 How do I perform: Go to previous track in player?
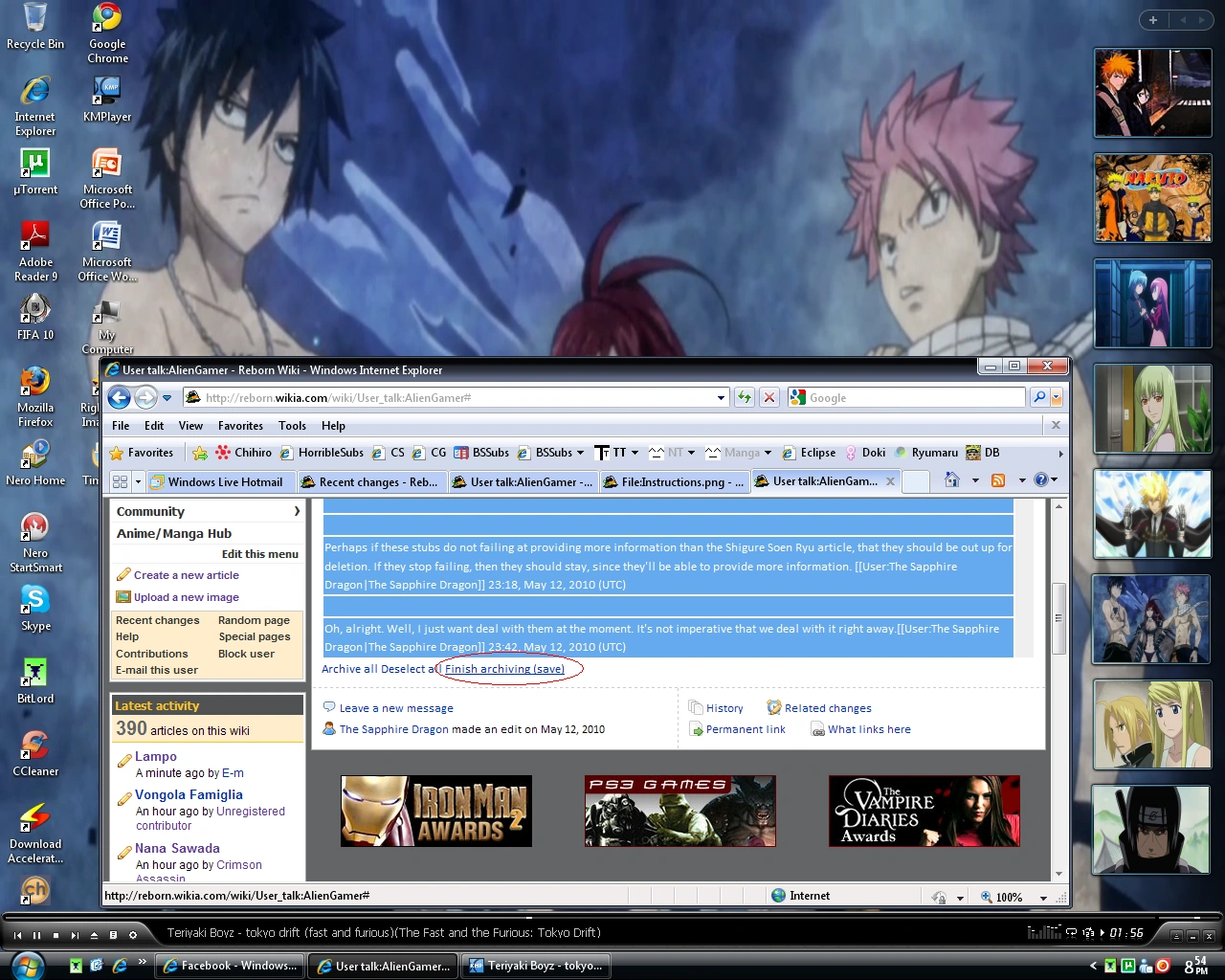(x=17, y=935)
